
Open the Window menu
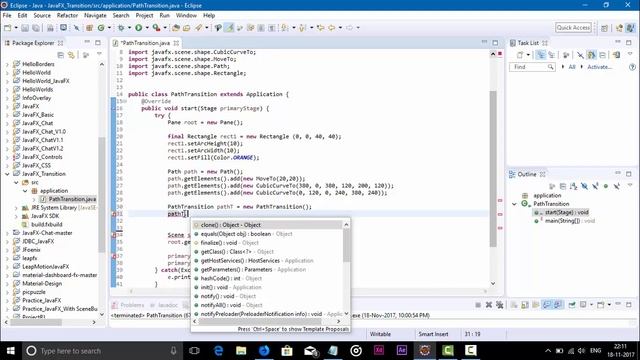(186, 15)
